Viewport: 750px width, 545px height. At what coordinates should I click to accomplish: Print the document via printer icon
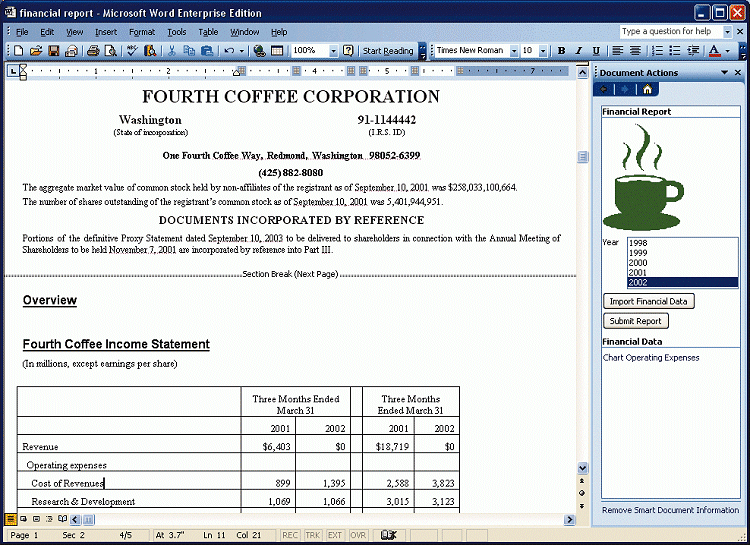pyautogui.click(x=93, y=51)
